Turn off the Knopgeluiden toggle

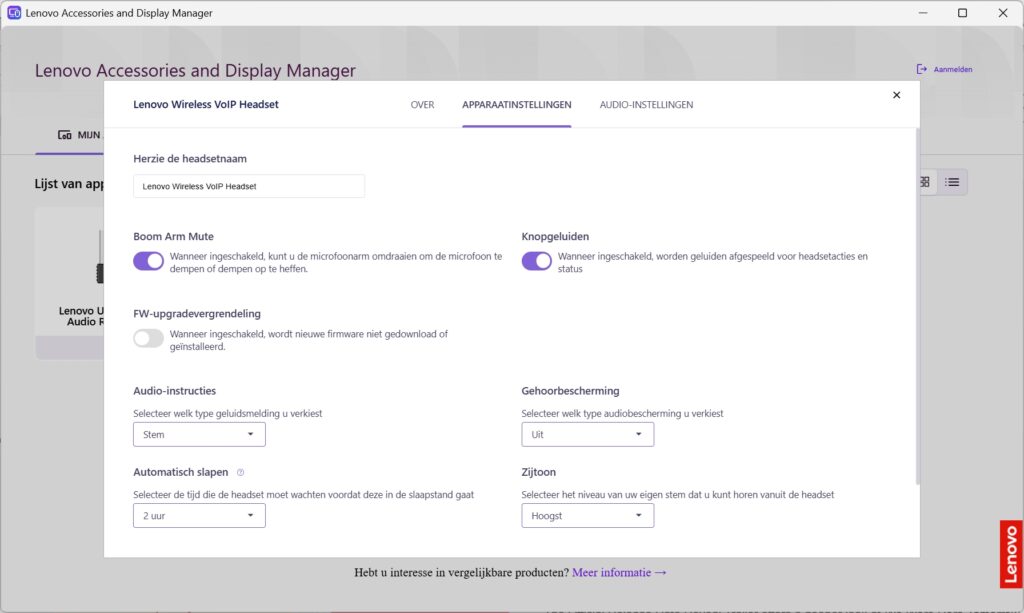(x=536, y=261)
